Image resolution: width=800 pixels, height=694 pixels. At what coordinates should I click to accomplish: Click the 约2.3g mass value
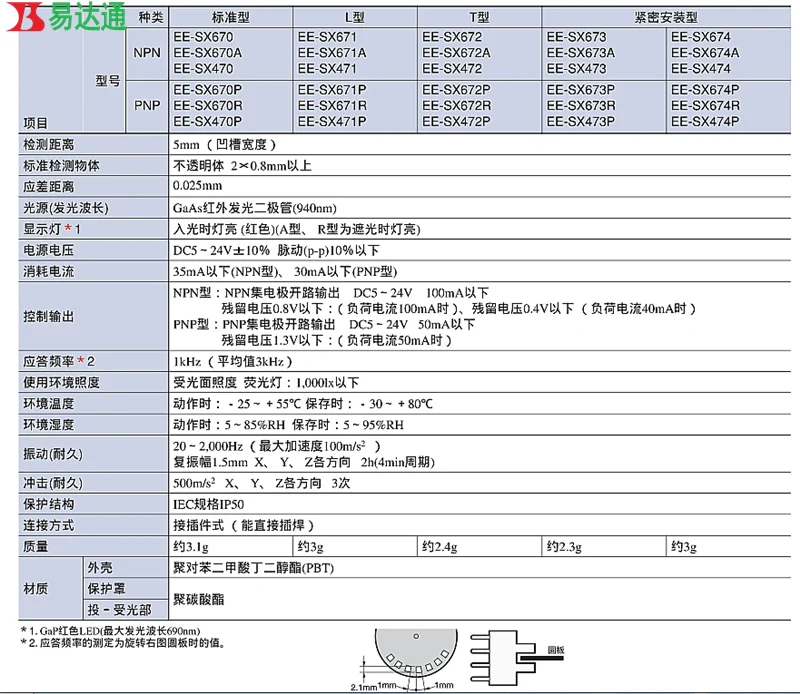point(564,547)
